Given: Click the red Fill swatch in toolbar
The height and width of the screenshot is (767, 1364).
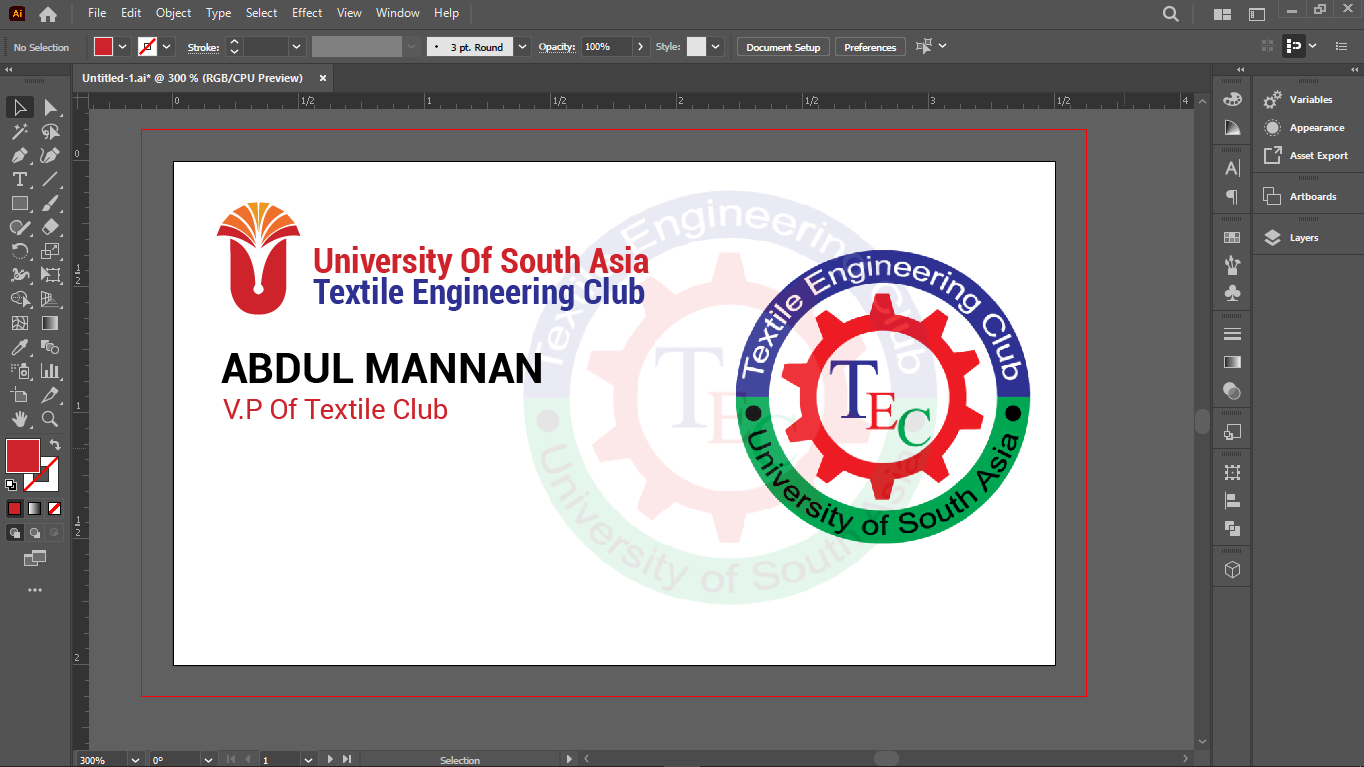Looking at the screenshot, I should click(x=23, y=456).
